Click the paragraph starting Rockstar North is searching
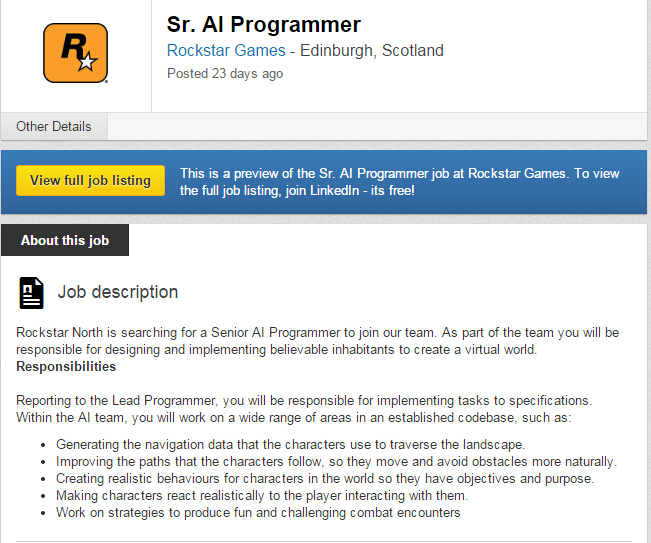This screenshot has height=543, width=651. pos(318,341)
